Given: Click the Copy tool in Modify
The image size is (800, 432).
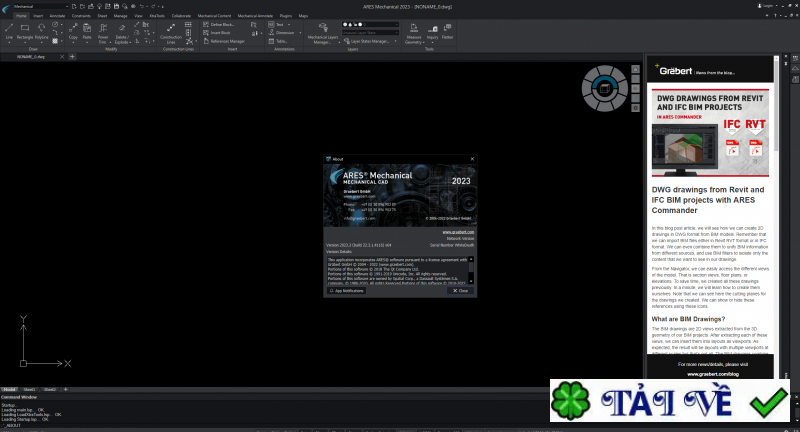Looking at the screenshot, I should pyautogui.click(x=73, y=32).
